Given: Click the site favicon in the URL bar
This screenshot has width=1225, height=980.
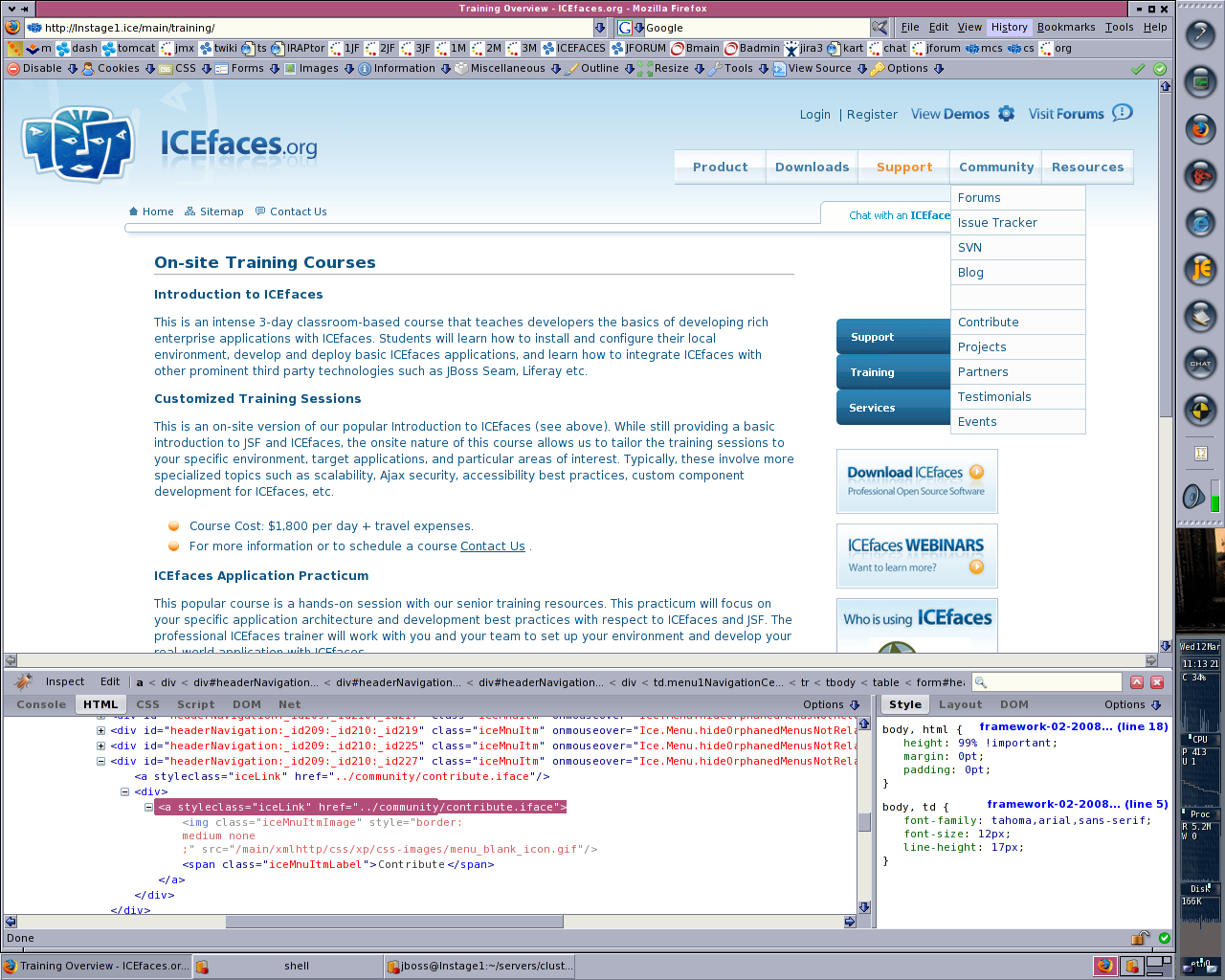Looking at the screenshot, I should 34,28.
